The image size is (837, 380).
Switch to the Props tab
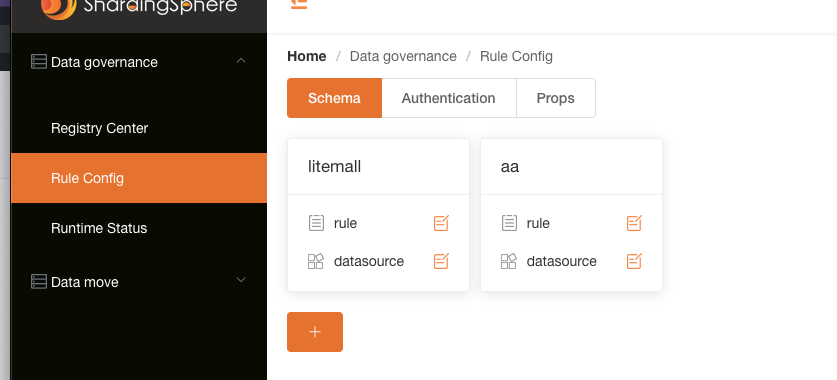coord(556,98)
